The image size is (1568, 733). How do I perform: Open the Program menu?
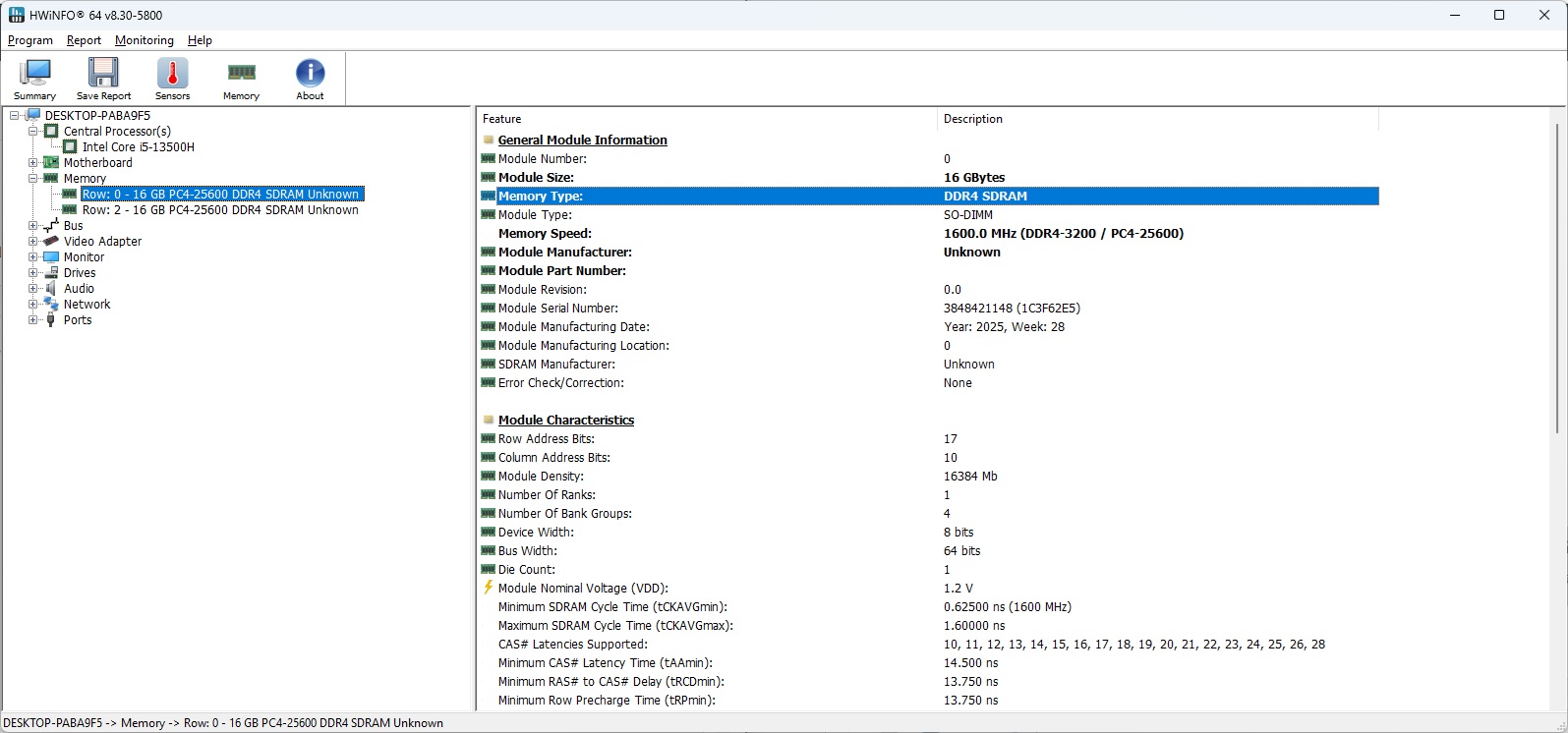point(30,40)
